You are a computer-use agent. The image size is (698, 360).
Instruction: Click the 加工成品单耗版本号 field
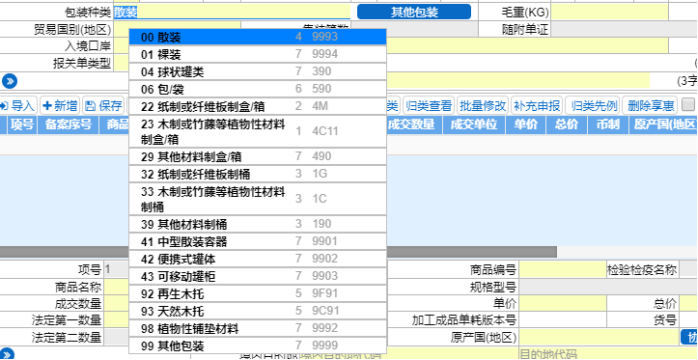click(563, 320)
